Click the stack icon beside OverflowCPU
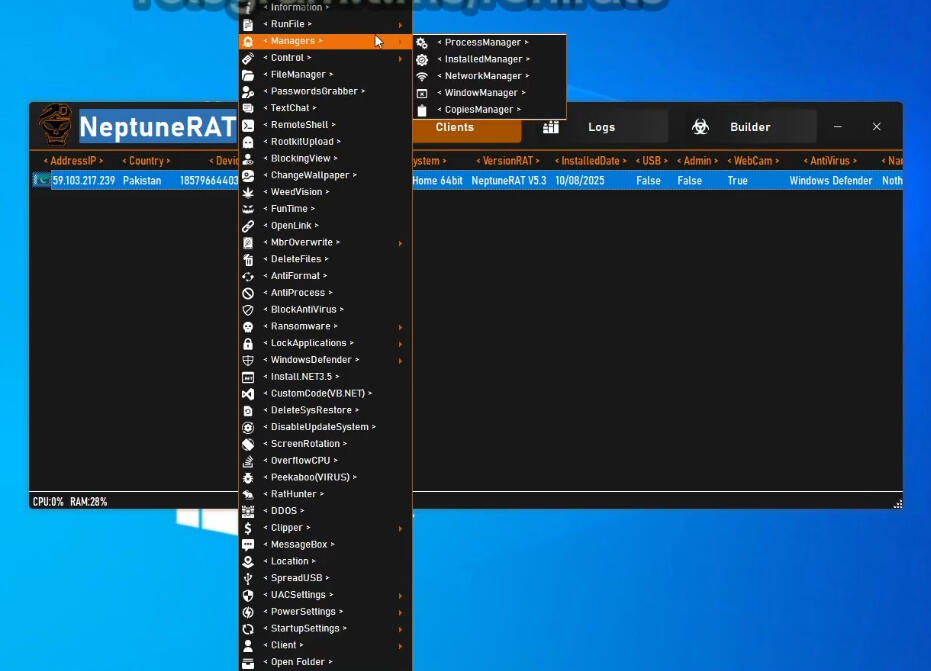The image size is (931, 671). 248,461
